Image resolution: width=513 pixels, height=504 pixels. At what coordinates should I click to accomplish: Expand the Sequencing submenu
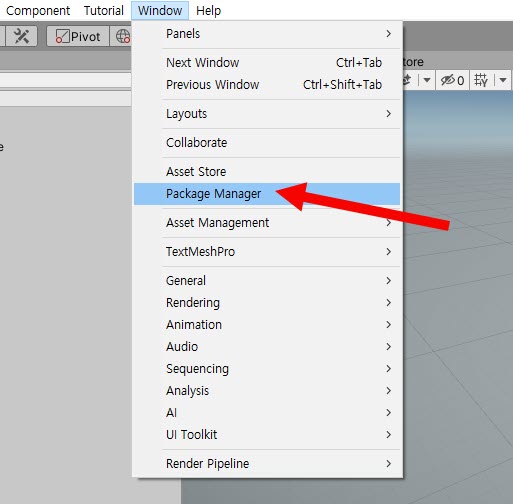(267, 369)
